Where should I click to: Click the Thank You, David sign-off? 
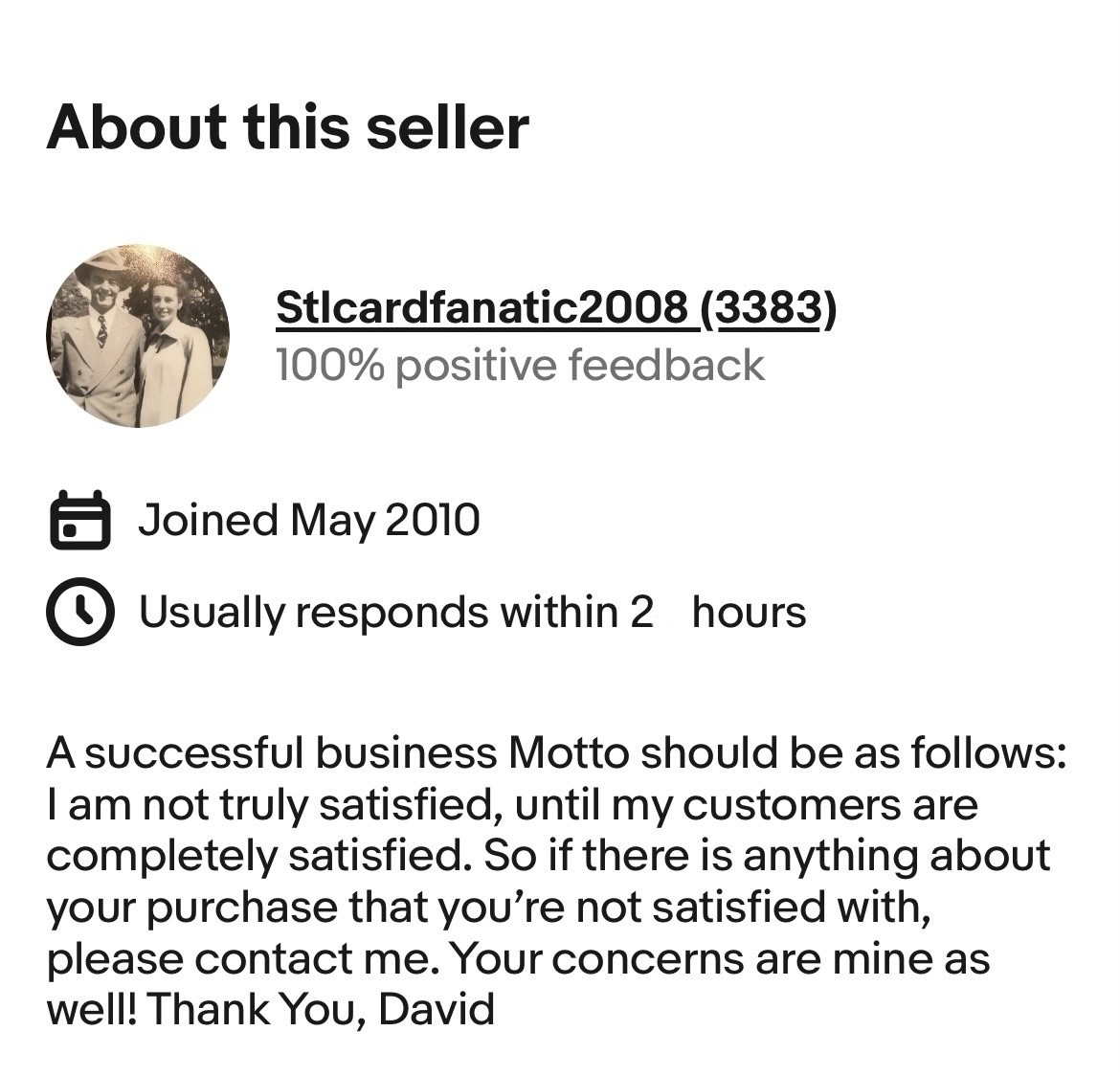(321, 1010)
